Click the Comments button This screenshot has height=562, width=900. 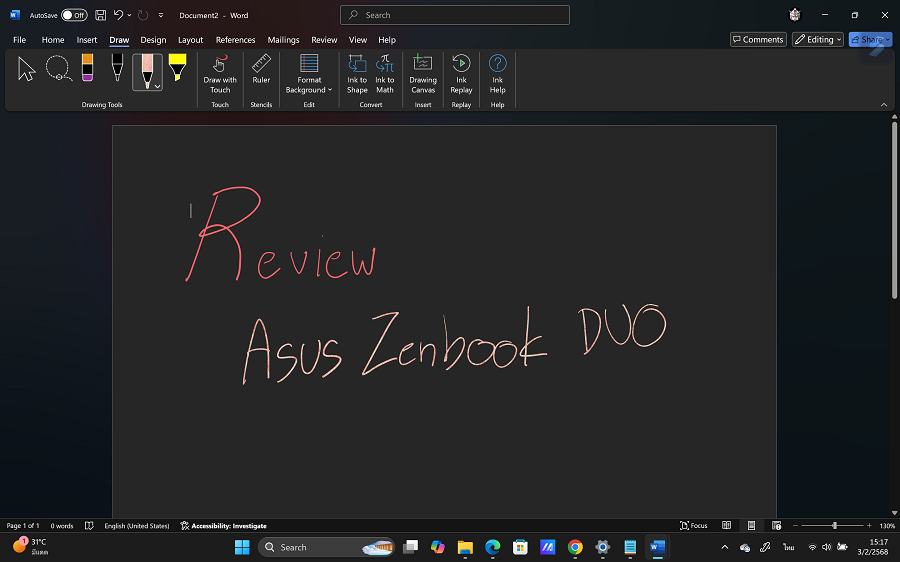[x=758, y=40]
